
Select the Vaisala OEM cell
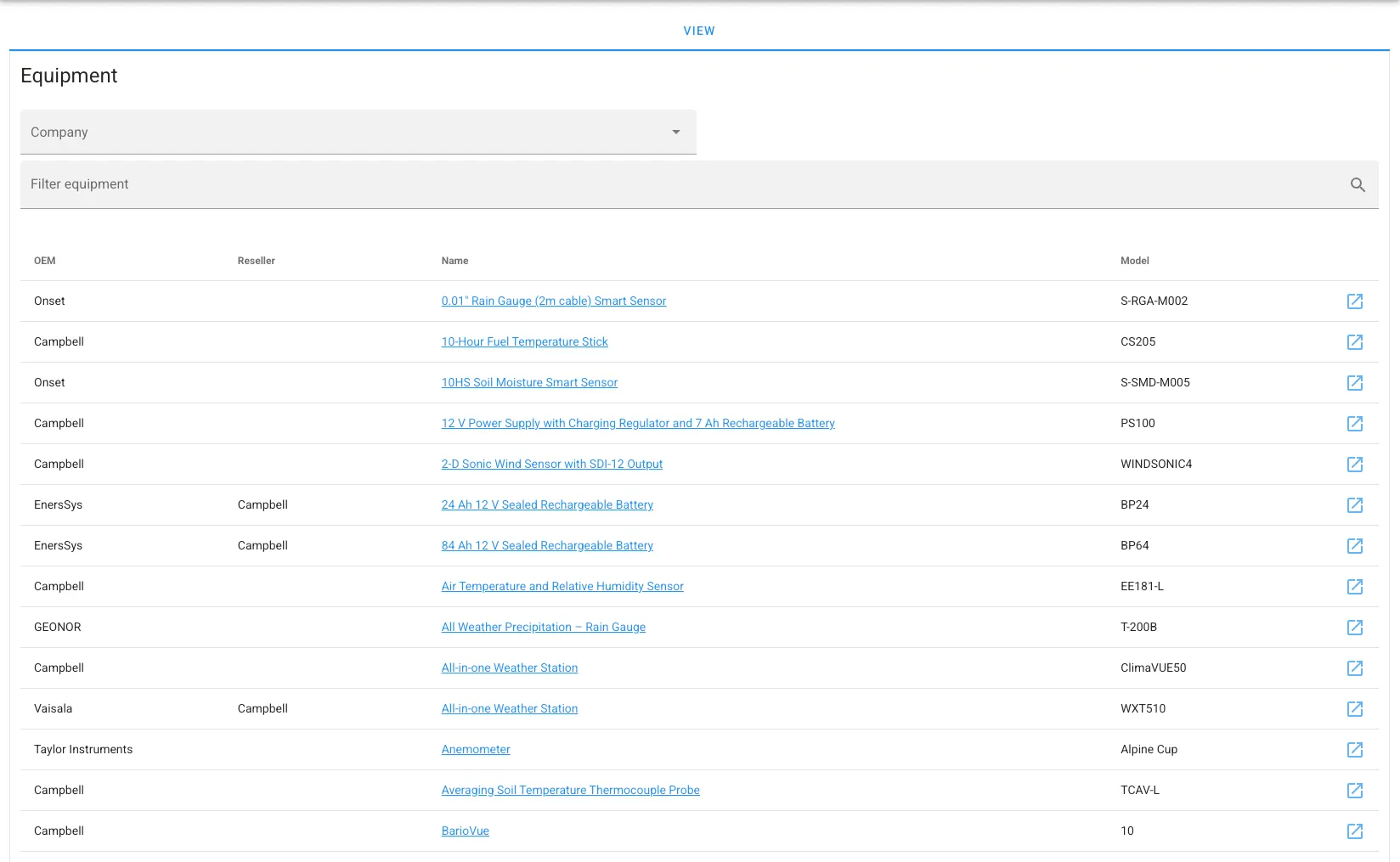click(x=53, y=708)
